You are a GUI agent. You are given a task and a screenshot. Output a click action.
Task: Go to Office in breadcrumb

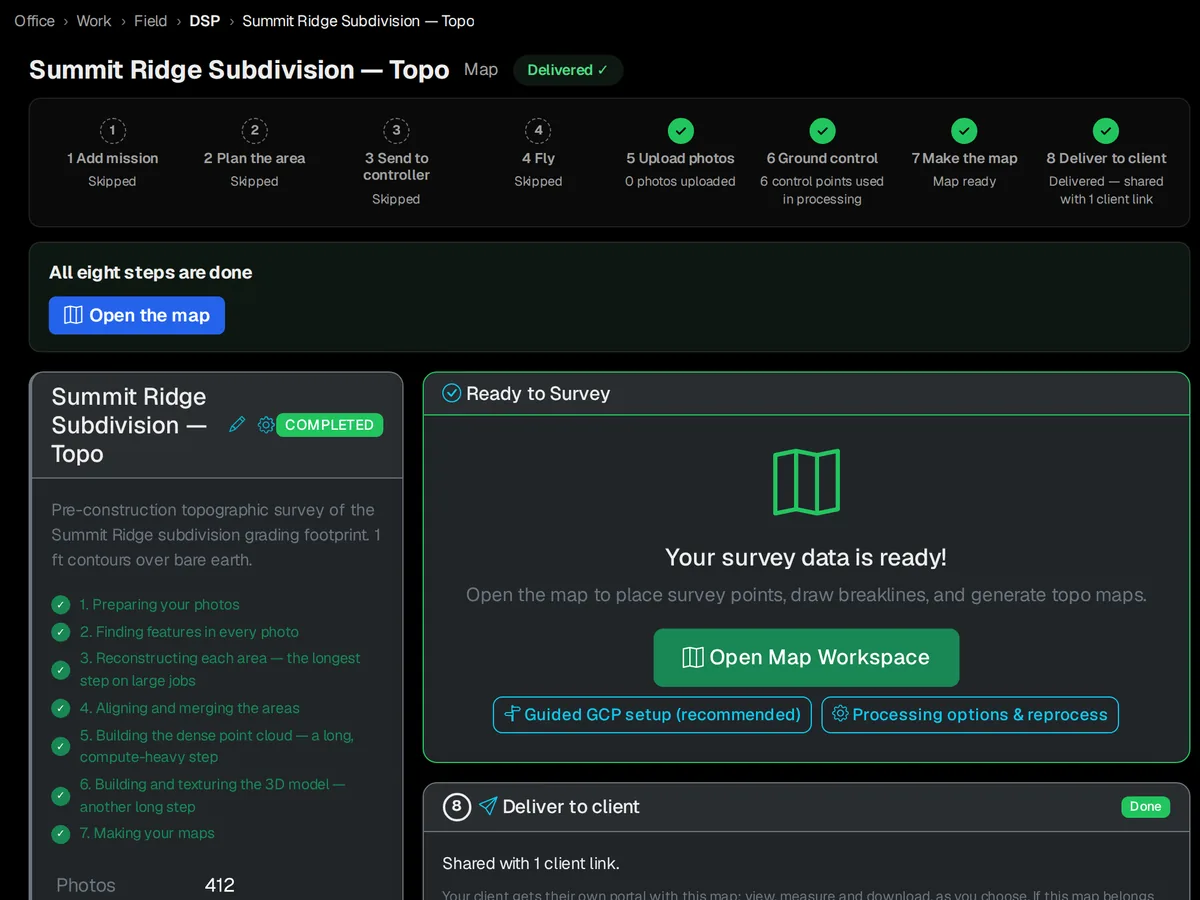(34, 21)
